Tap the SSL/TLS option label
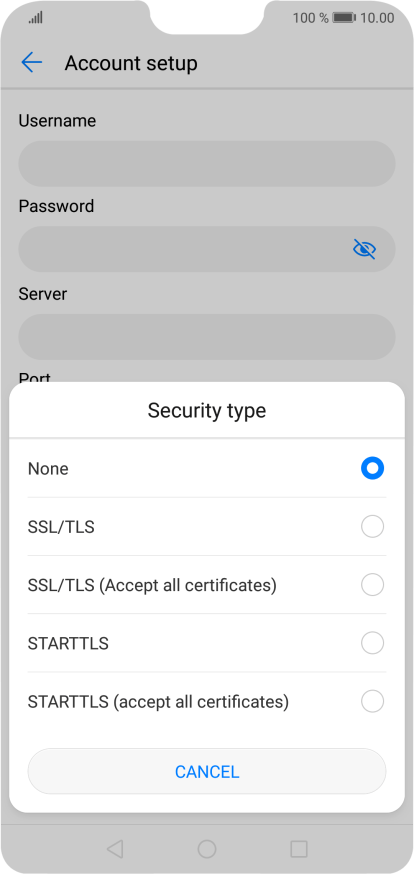 (61, 527)
